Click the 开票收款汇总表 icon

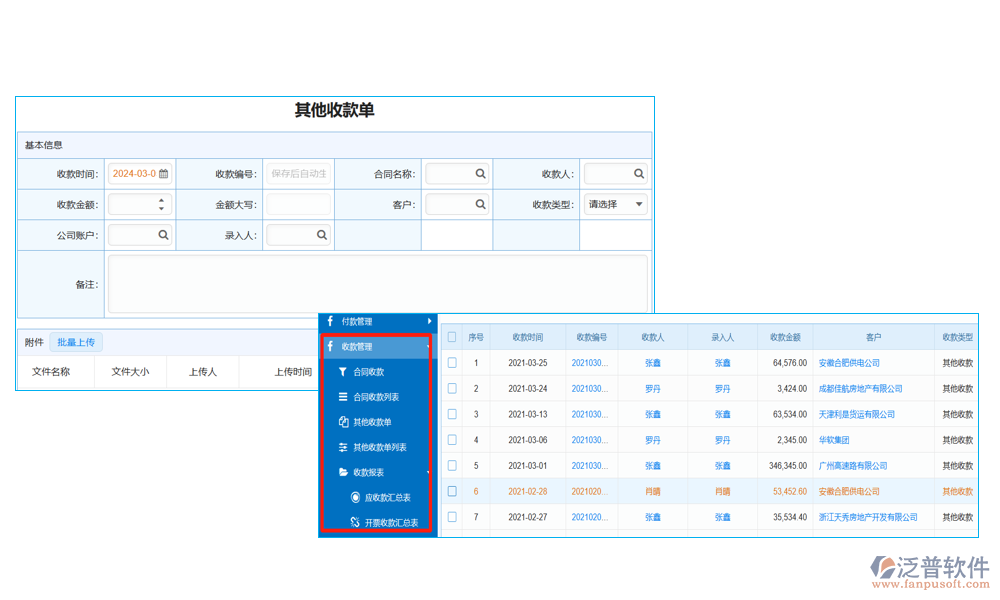[355, 520]
